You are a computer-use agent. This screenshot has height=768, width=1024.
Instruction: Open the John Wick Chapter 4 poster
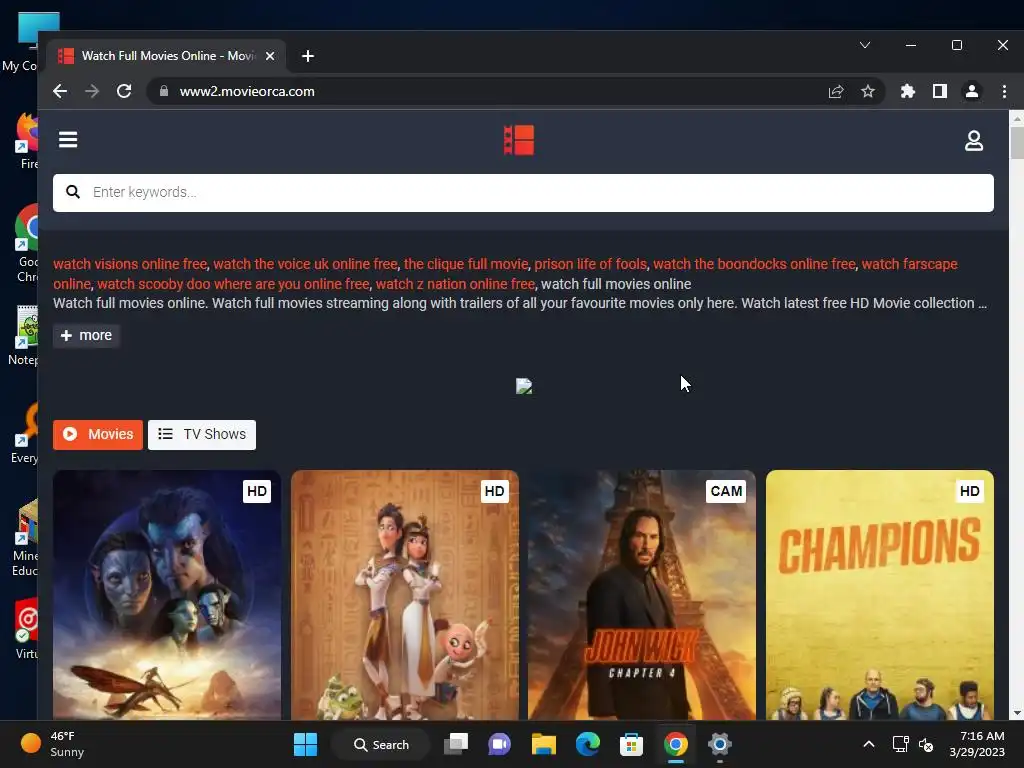click(x=642, y=595)
